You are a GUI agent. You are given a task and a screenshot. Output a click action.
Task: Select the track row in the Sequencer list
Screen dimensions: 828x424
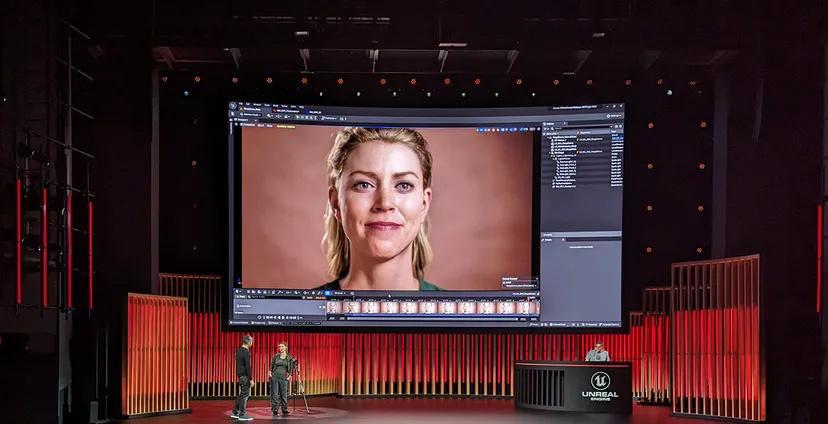click(x=279, y=307)
